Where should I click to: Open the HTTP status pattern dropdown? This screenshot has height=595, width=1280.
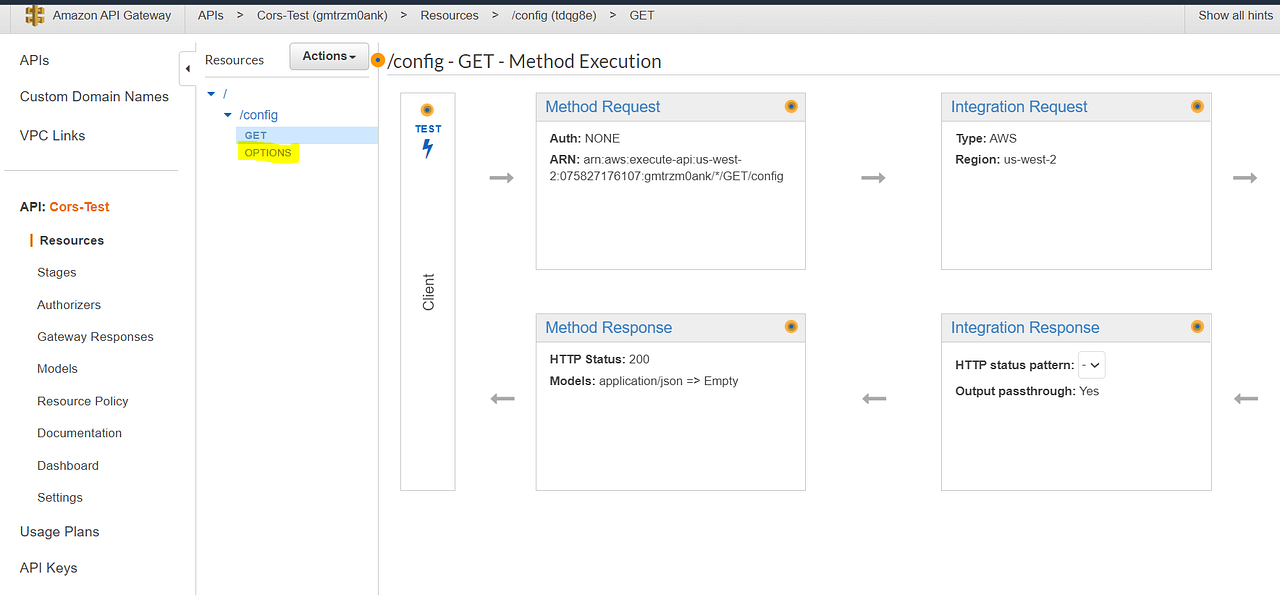point(1091,366)
